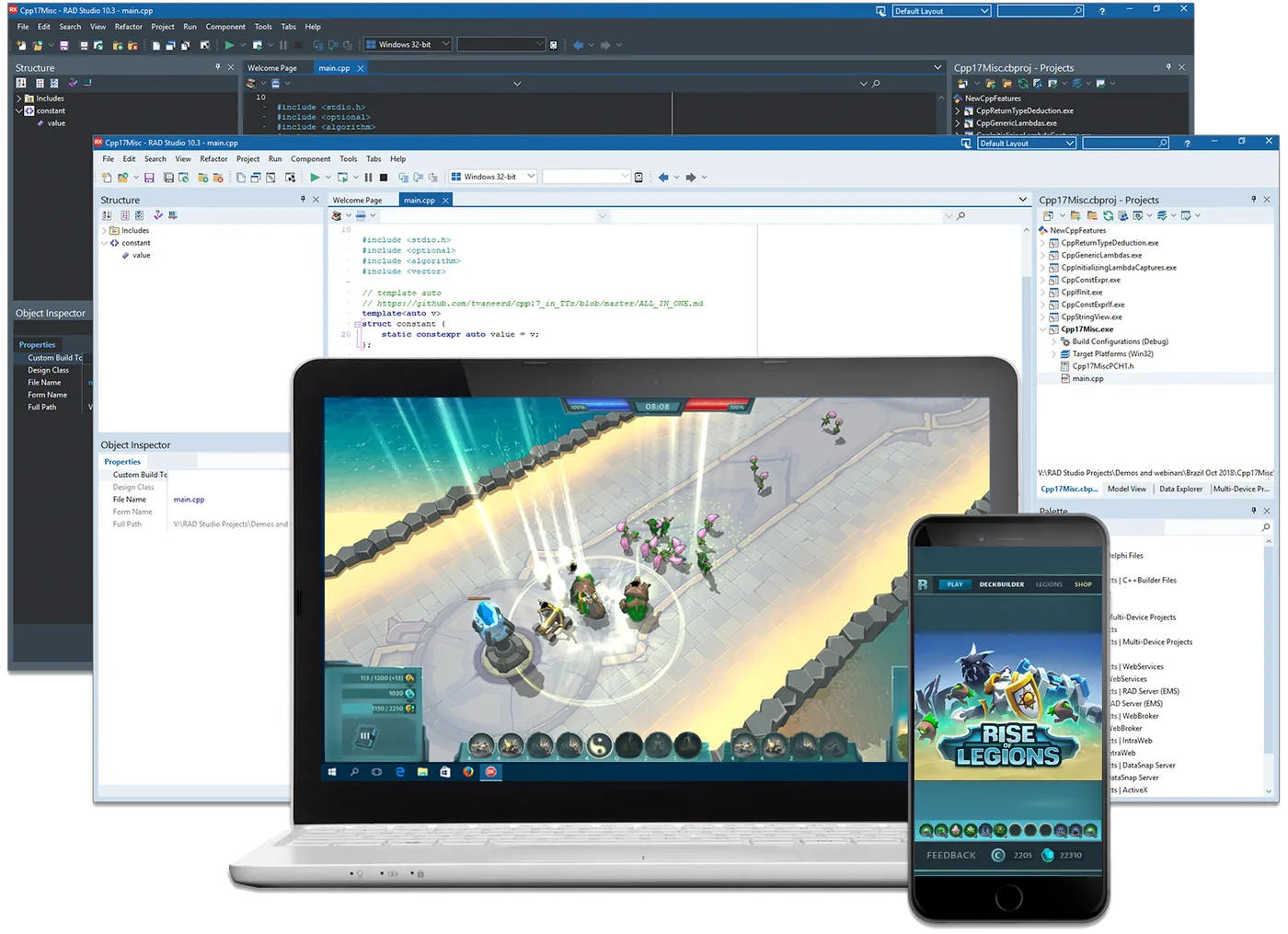
Task: Click the book stack icon in the light editor toolbar
Action: point(337,215)
